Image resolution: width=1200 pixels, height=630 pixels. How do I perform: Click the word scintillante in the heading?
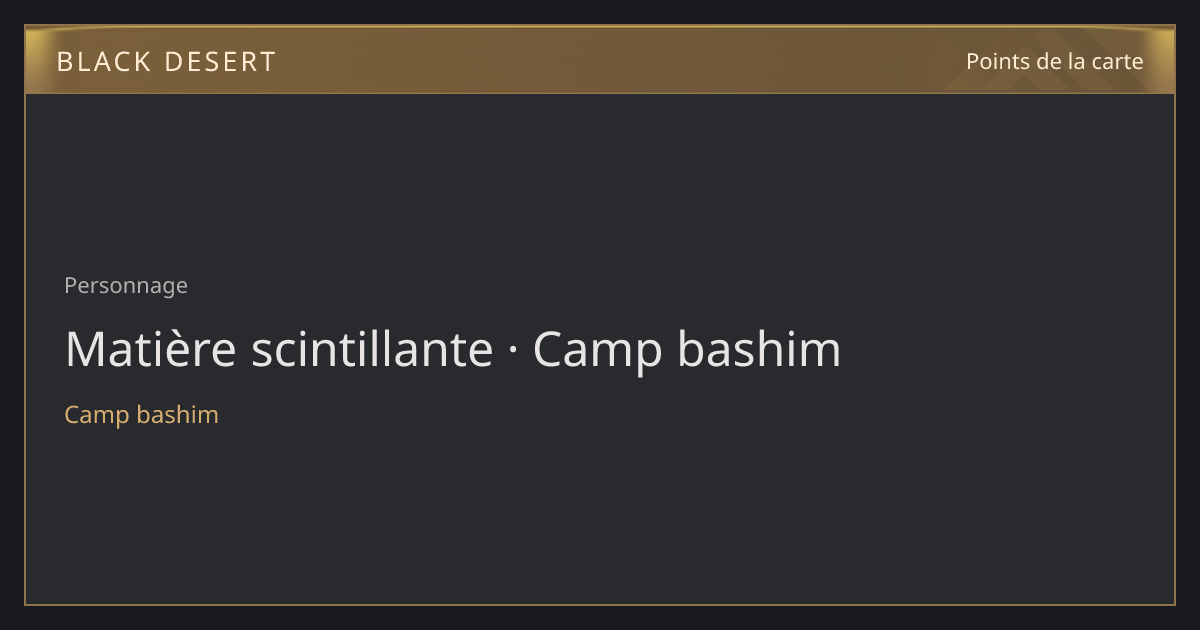(x=373, y=349)
